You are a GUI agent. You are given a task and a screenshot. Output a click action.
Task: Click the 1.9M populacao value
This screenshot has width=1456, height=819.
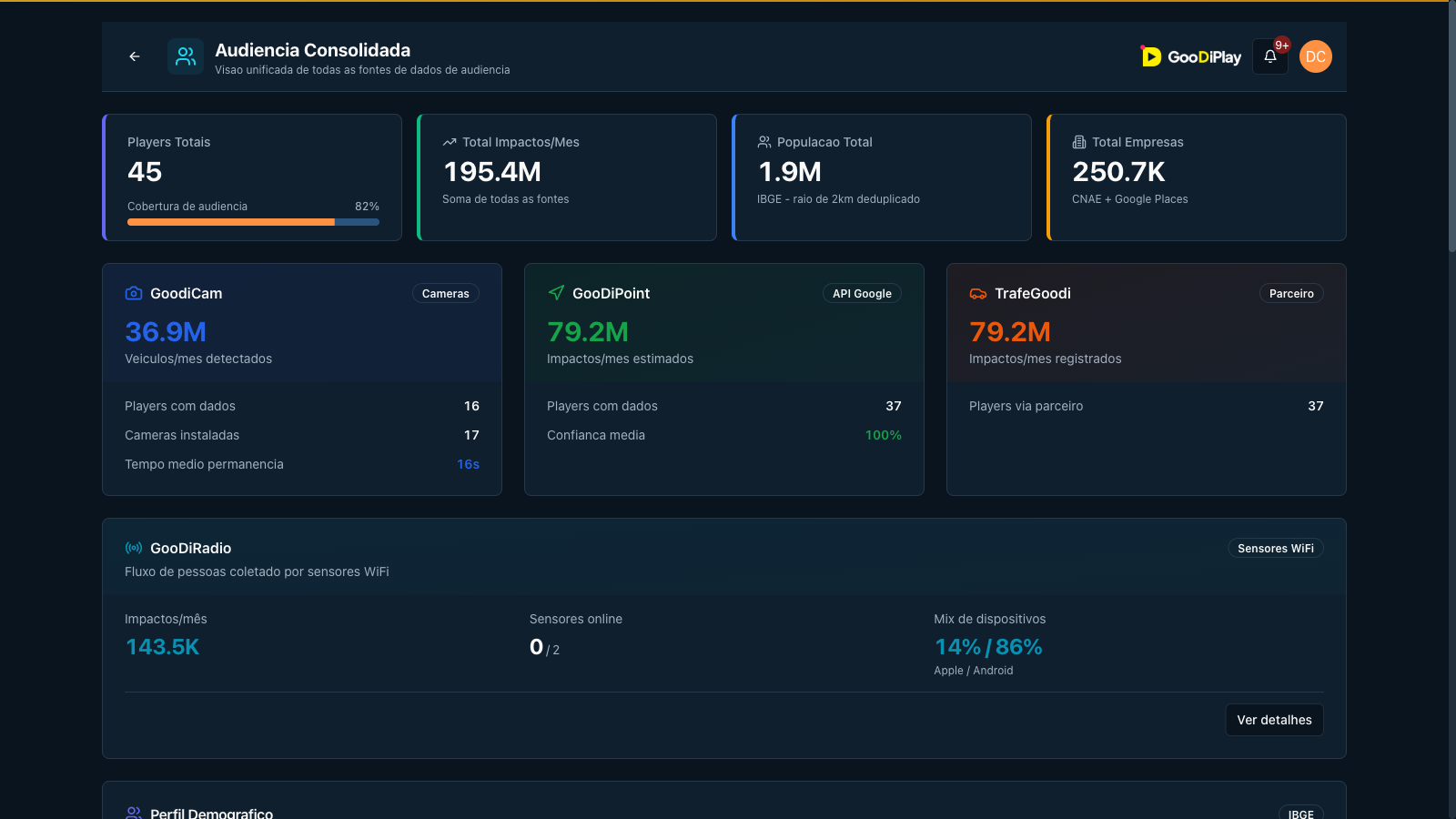(x=790, y=172)
